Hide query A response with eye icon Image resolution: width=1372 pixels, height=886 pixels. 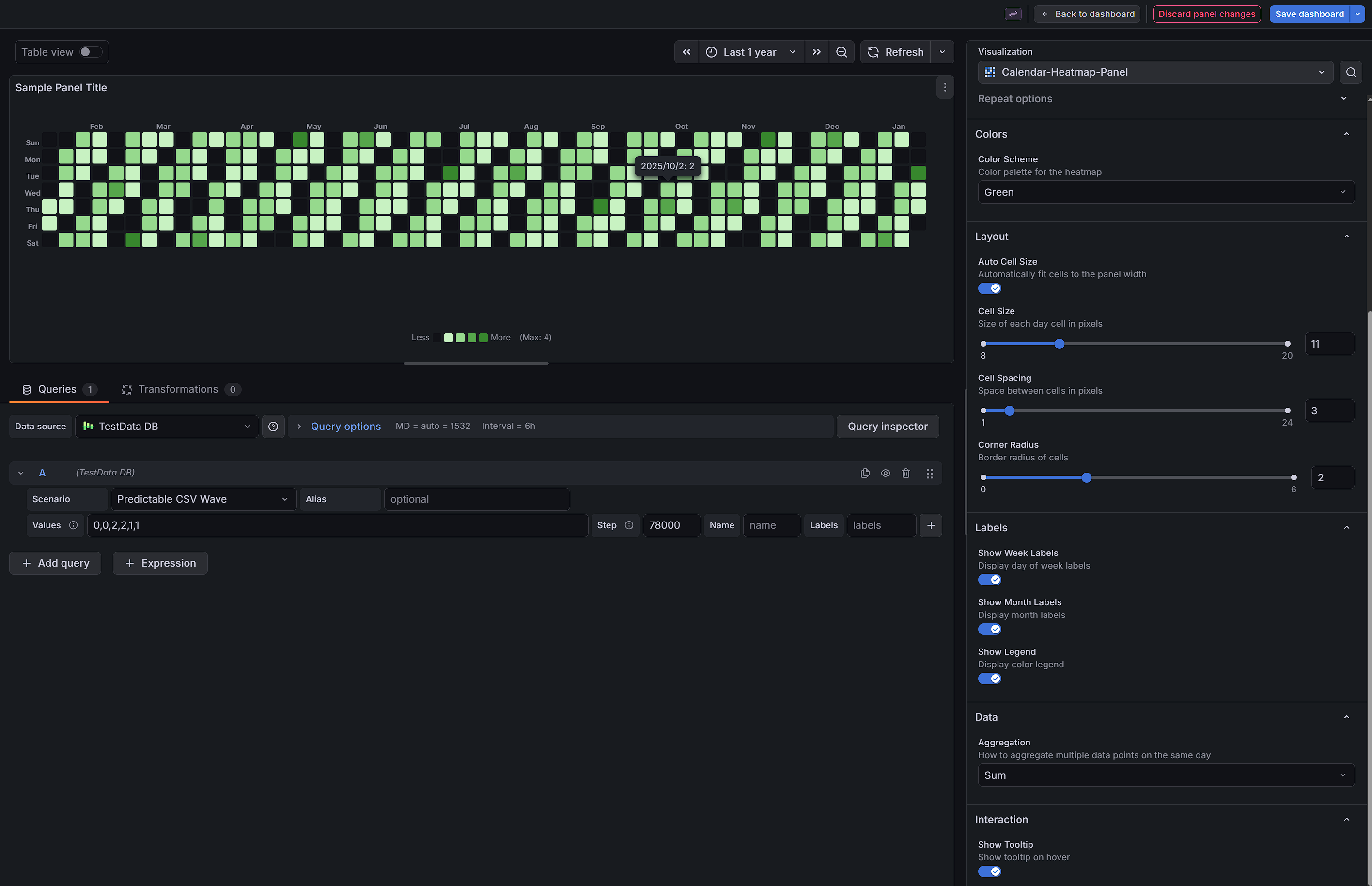886,473
